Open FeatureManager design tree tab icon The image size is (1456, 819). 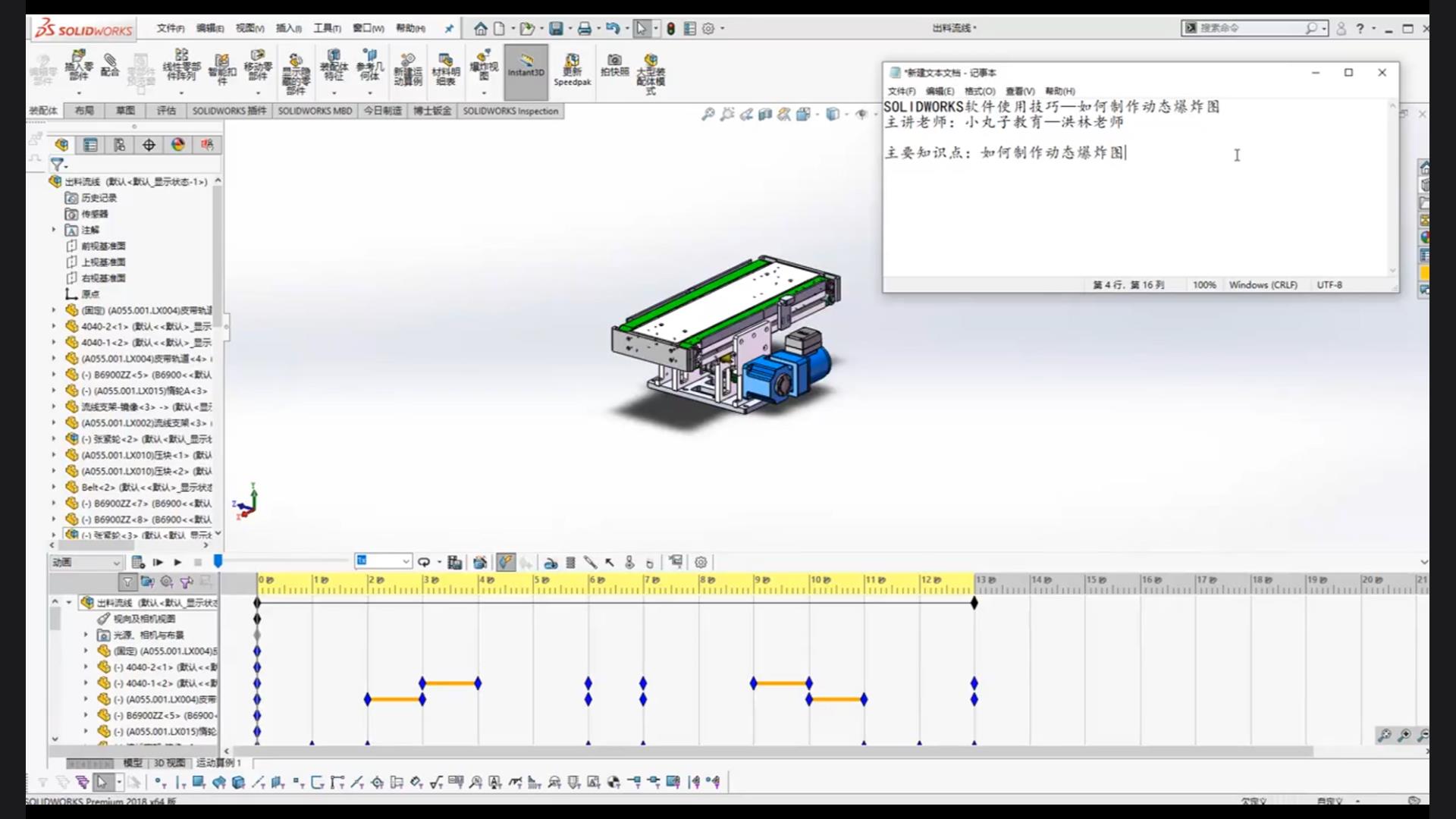[61, 145]
